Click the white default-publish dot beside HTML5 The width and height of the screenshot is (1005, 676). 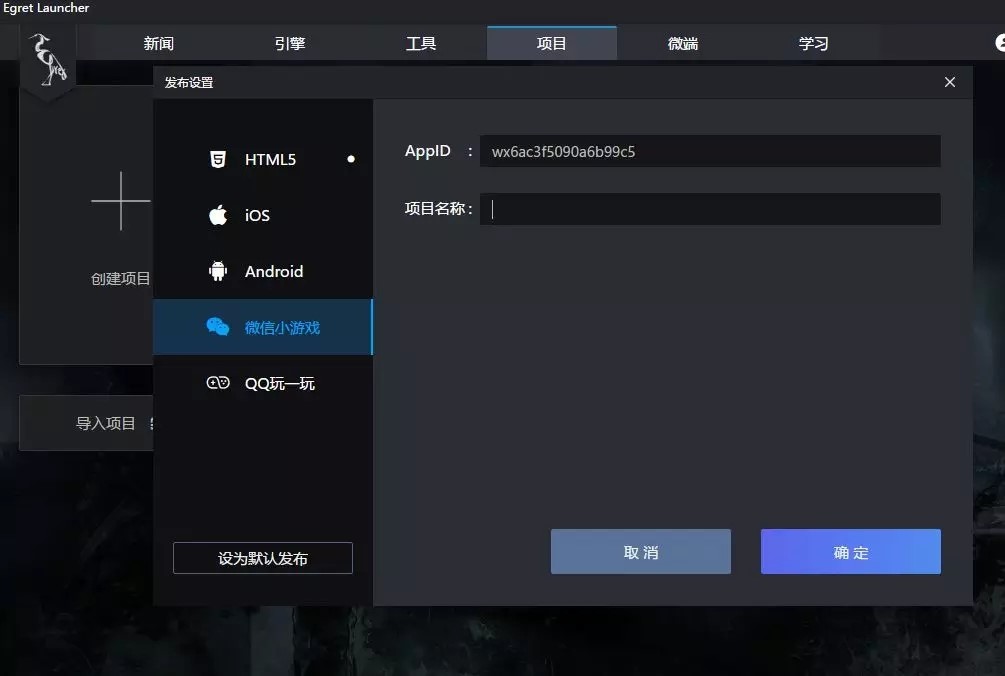(x=351, y=159)
